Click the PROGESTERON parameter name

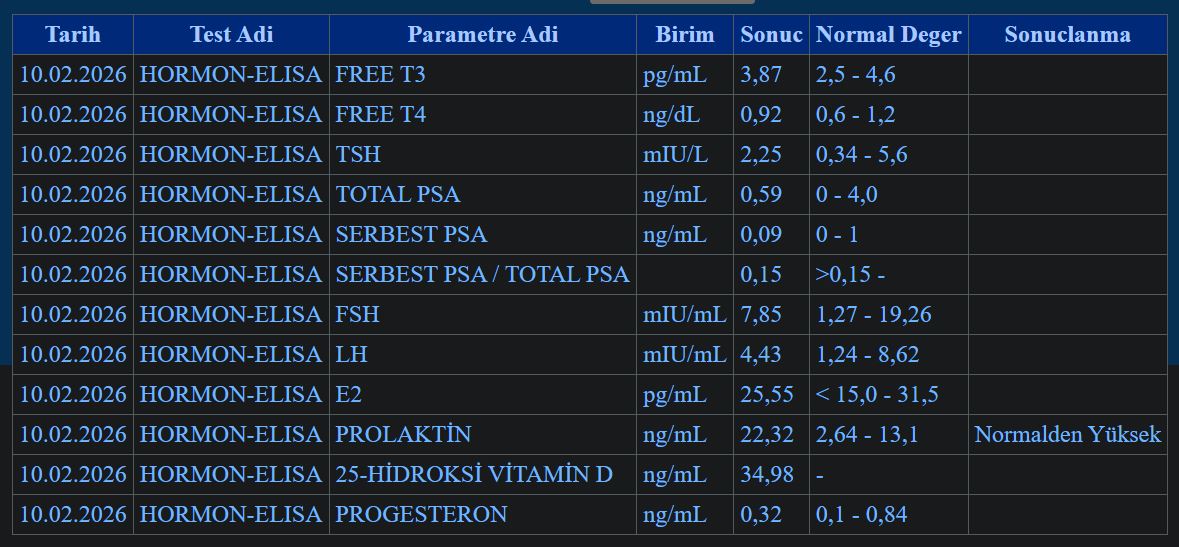click(421, 515)
